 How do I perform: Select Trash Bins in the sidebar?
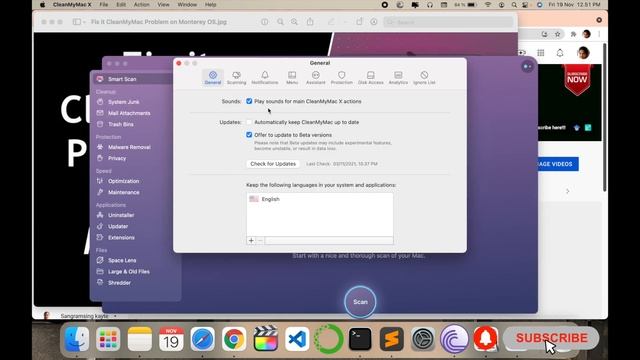coord(120,124)
